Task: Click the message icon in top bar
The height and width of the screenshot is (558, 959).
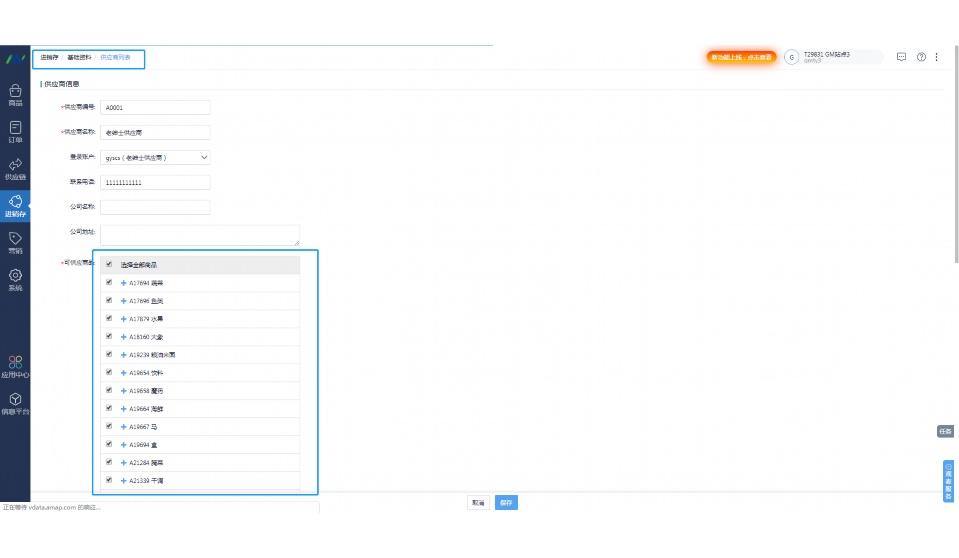Action: [901, 57]
